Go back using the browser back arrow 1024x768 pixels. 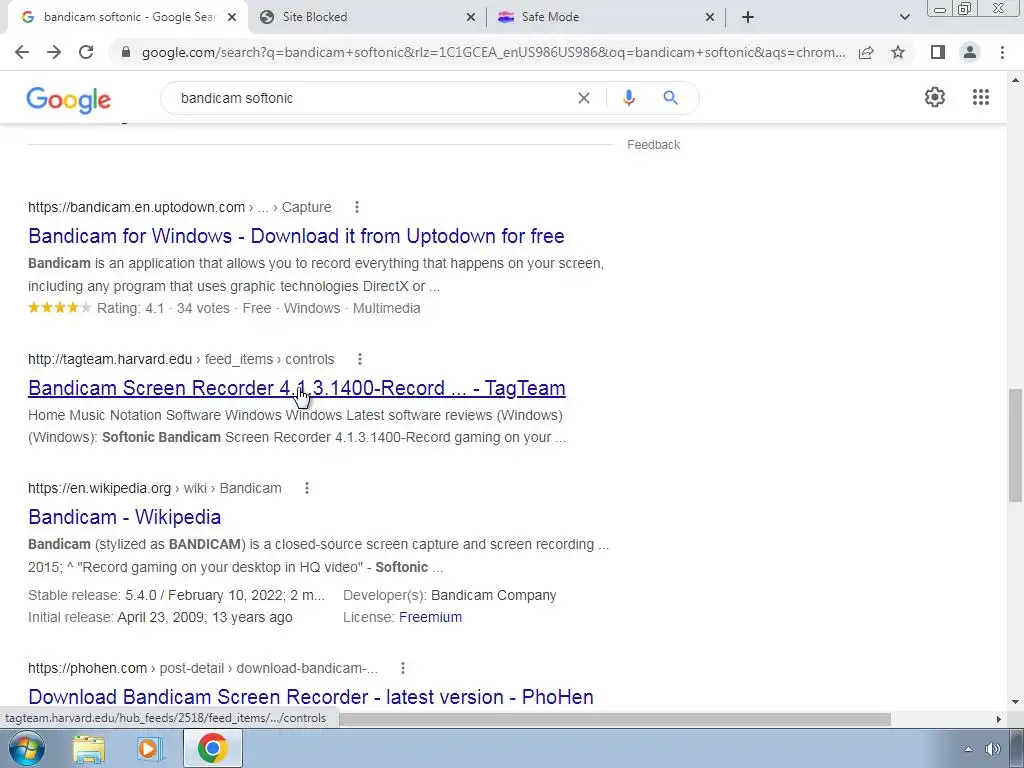pyautogui.click(x=22, y=52)
